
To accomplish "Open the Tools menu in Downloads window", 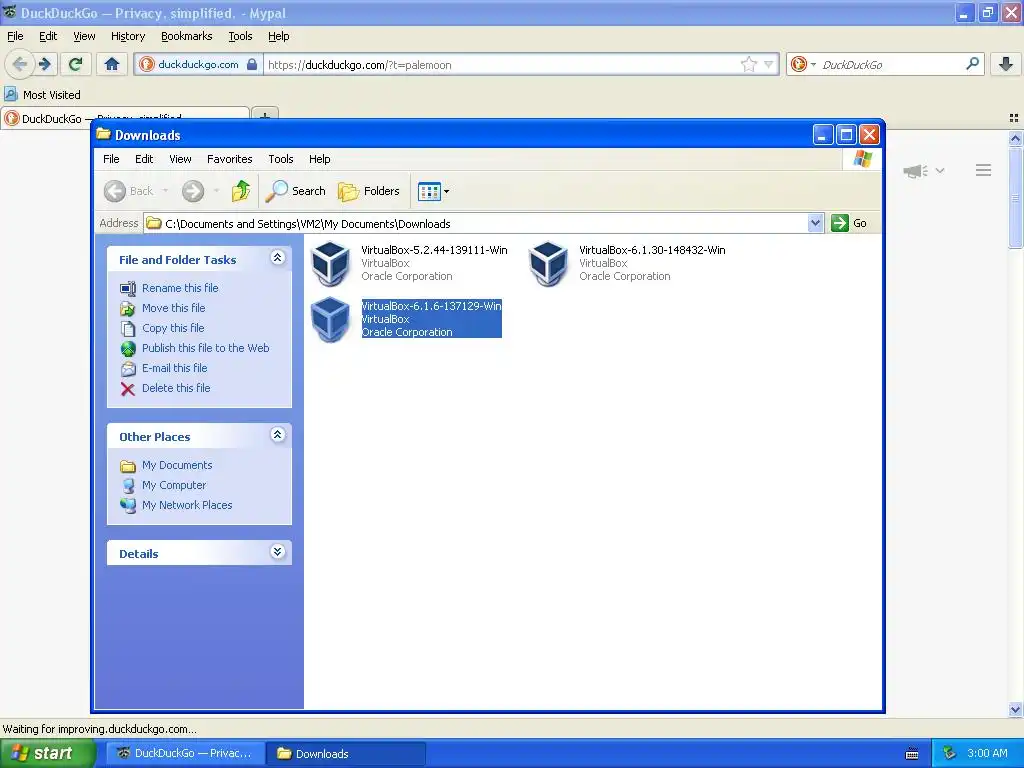I will pos(281,159).
